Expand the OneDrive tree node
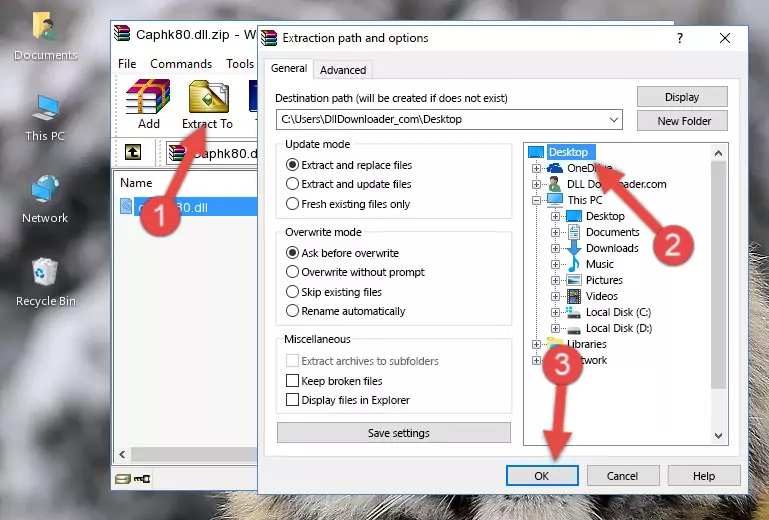 point(536,168)
